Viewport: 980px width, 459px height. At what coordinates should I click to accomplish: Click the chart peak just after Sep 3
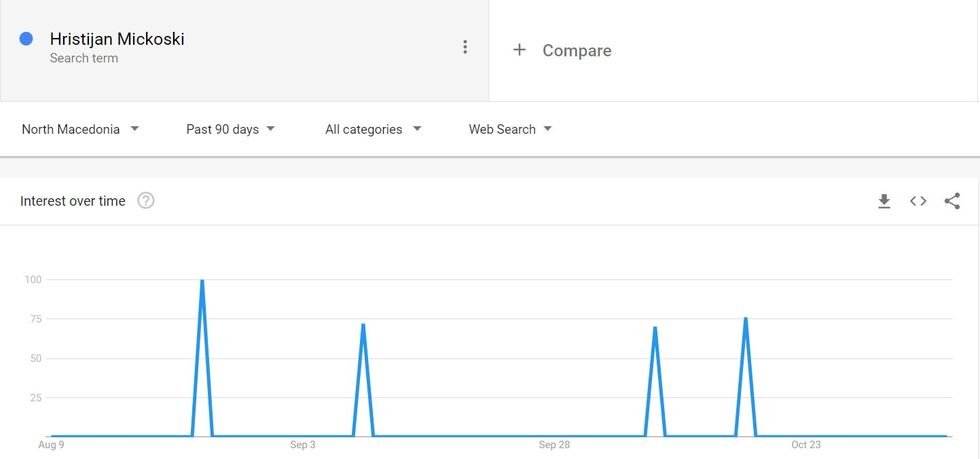363,325
